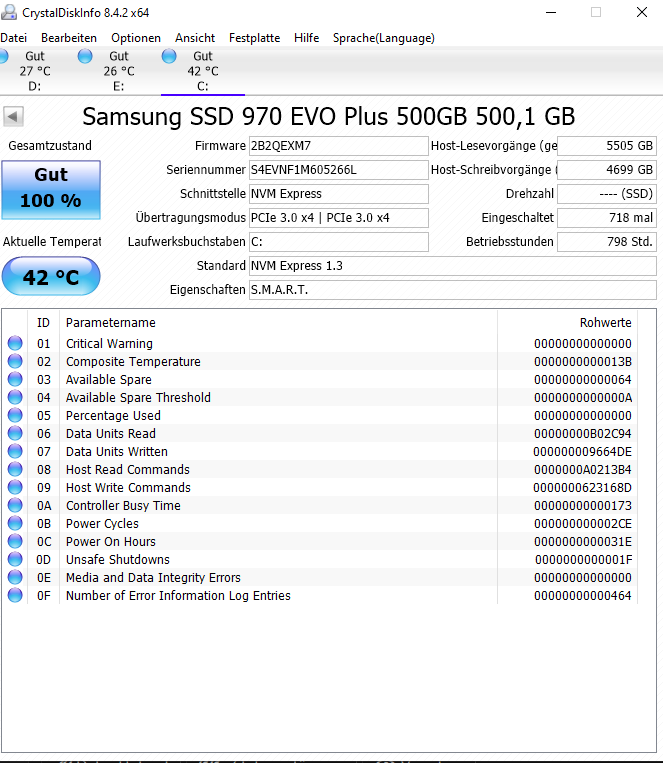Open the Festplatte menu

[x=255, y=38]
